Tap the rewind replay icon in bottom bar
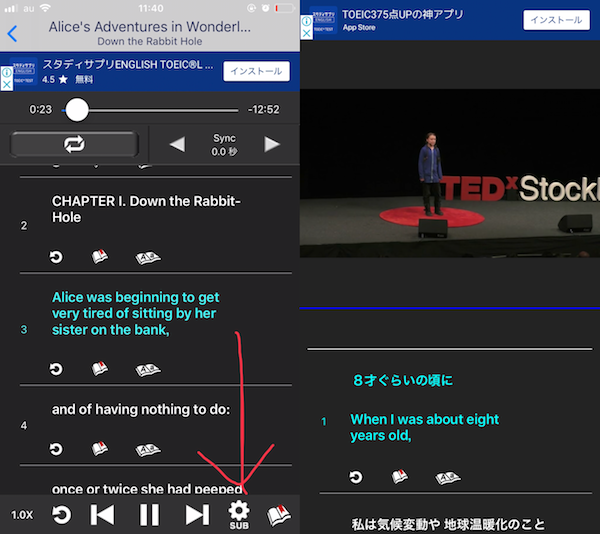The image size is (600, 534). tap(61, 515)
